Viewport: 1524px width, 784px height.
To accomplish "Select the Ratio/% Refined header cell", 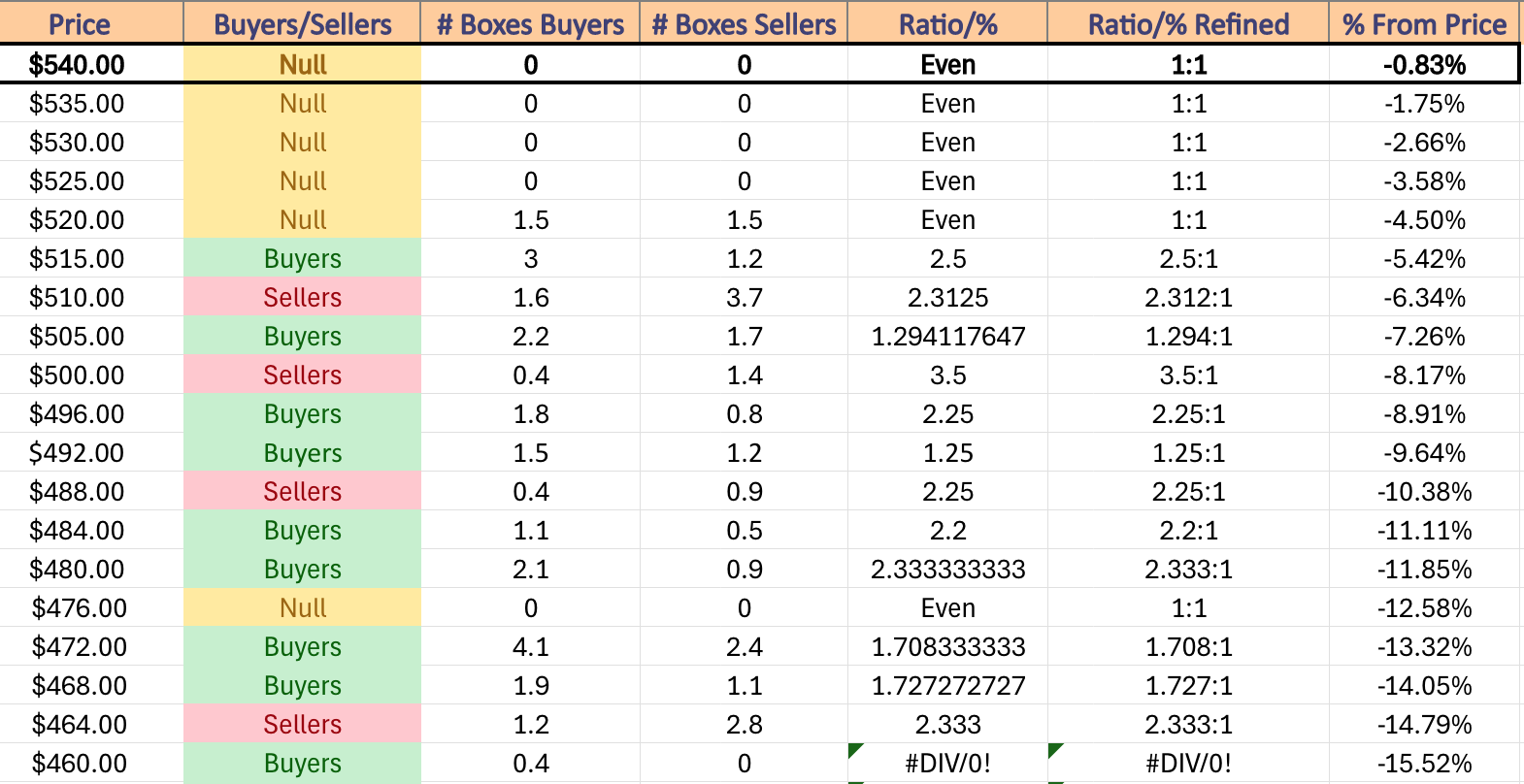I will coord(1188,22).
